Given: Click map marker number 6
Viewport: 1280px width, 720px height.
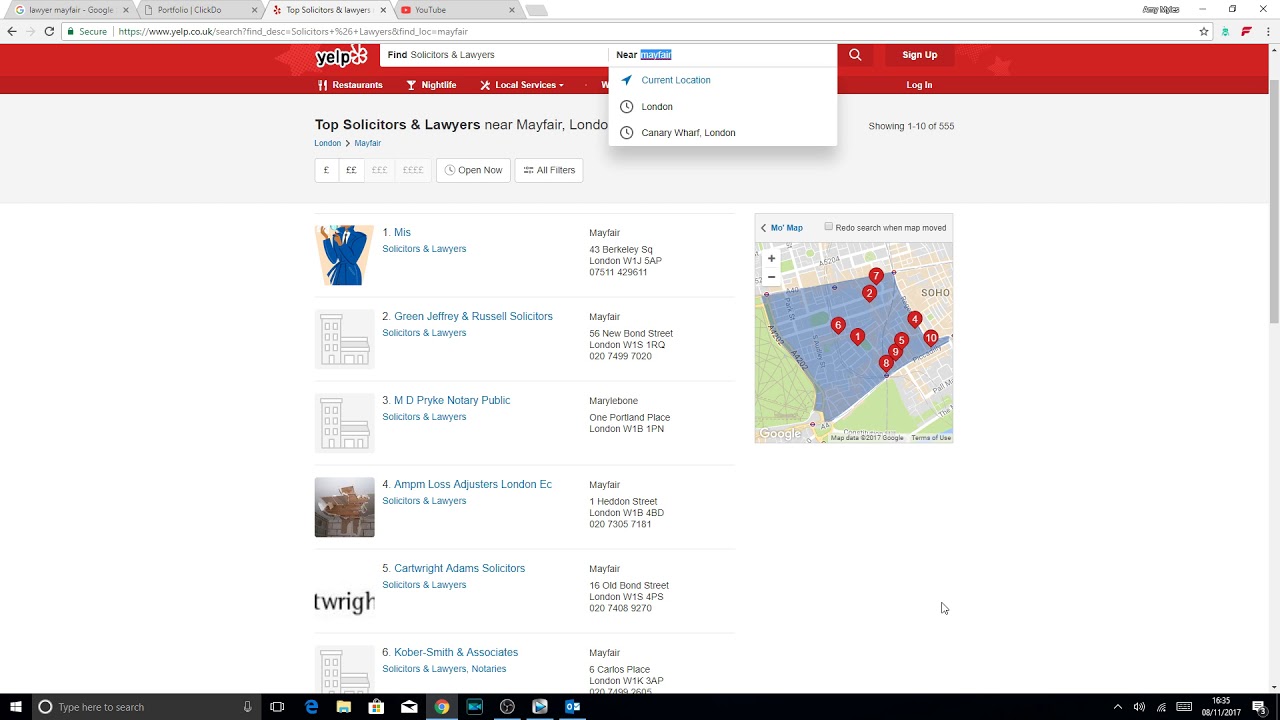Looking at the screenshot, I should click(838, 325).
